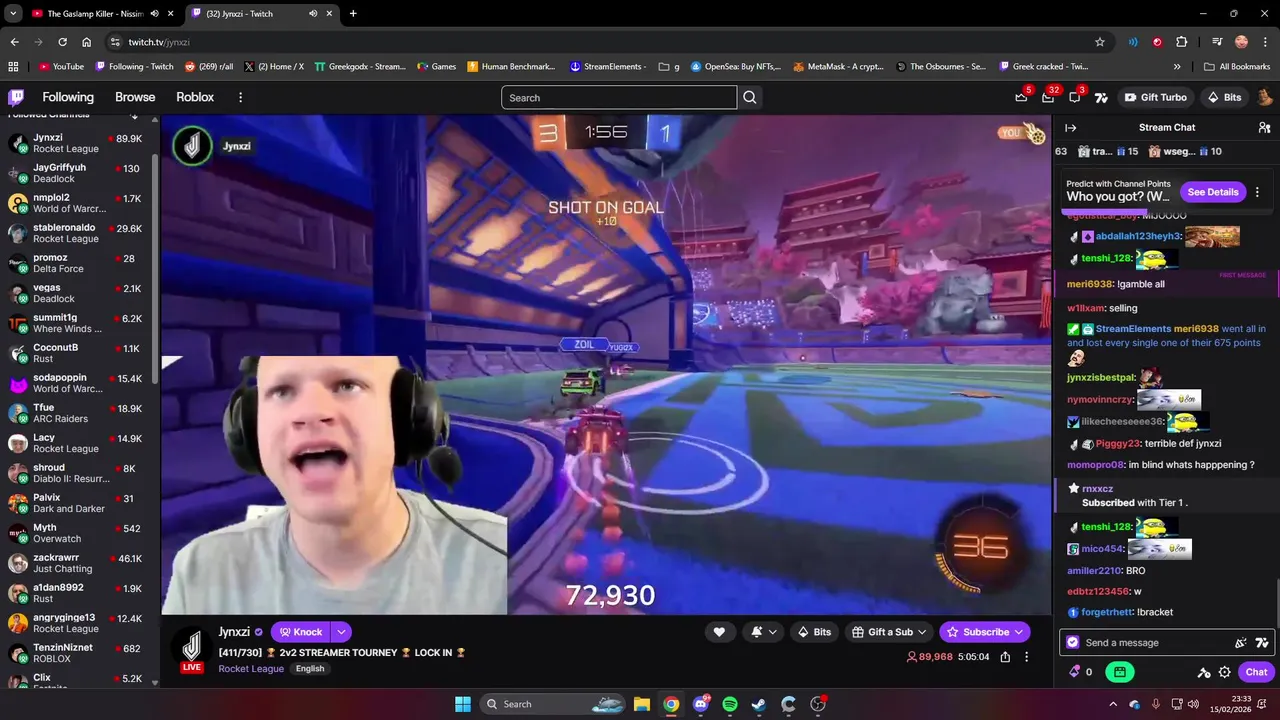Open All Bookmarks folder
The width and height of the screenshot is (1280, 720).
pos(1237,66)
